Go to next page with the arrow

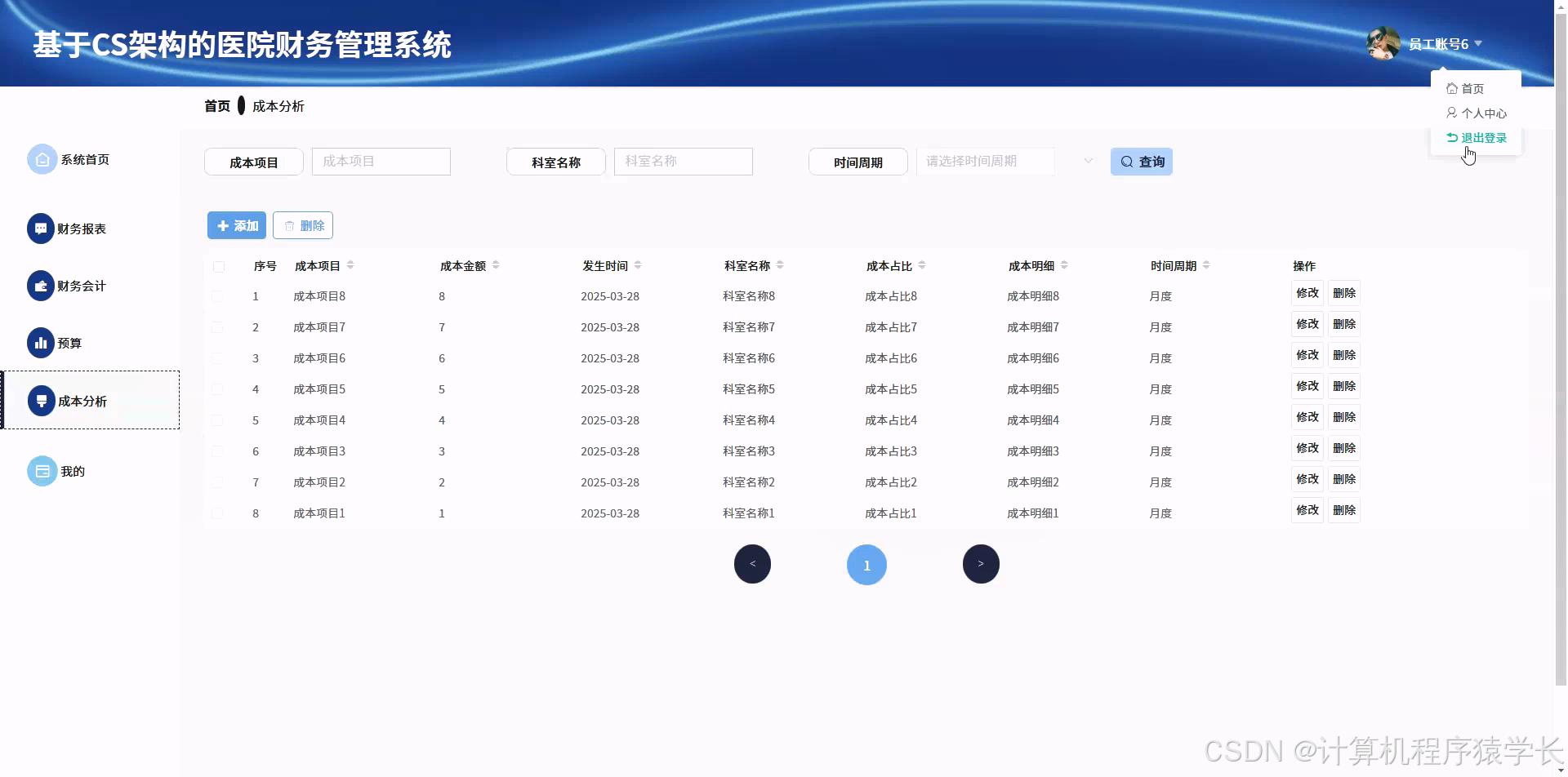pos(981,563)
